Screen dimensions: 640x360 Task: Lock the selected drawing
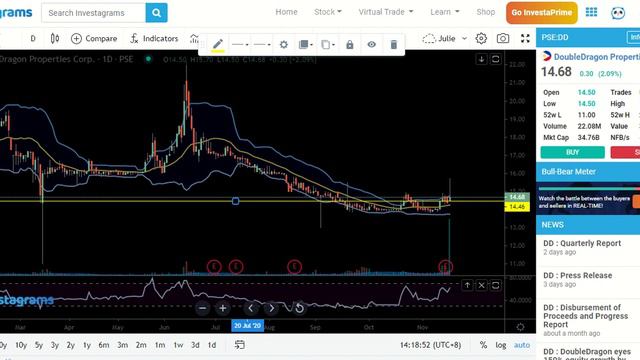pos(350,44)
